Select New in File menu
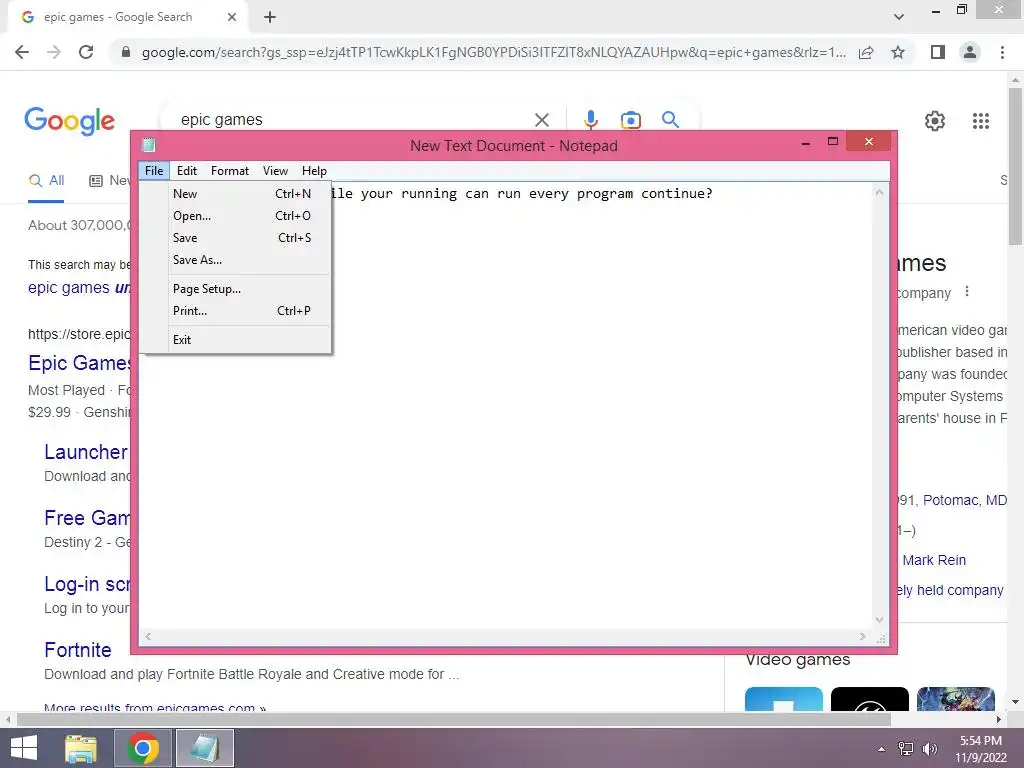The height and width of the screenshot is (768, 1024). [235, 193]
